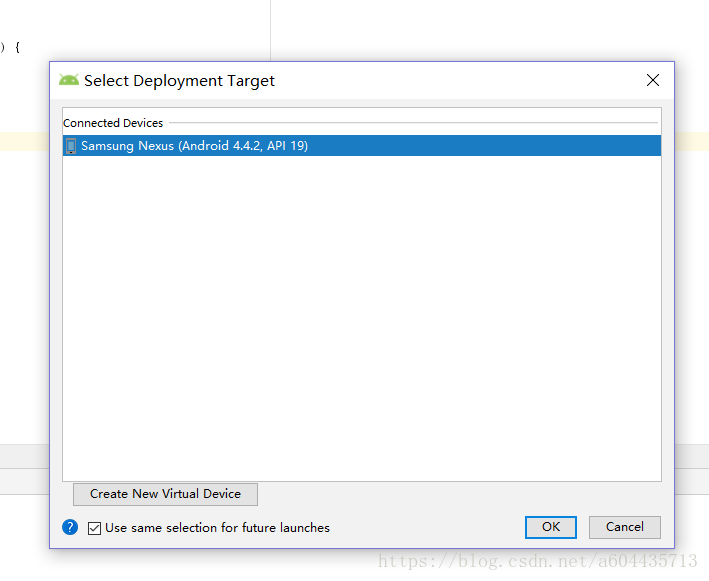The image size is (709, 581).
Task: Click the Android icon in dialog title
Action: 69,80
